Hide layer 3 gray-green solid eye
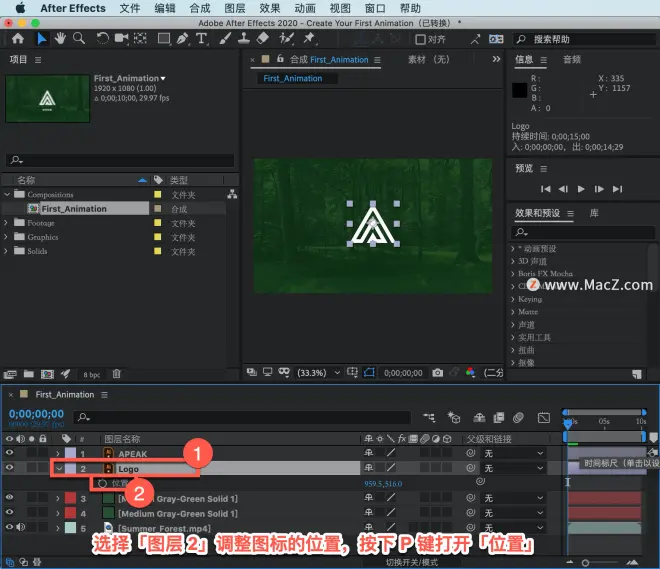The height and width of the screenshot is (569, 660). pos(9,497)
